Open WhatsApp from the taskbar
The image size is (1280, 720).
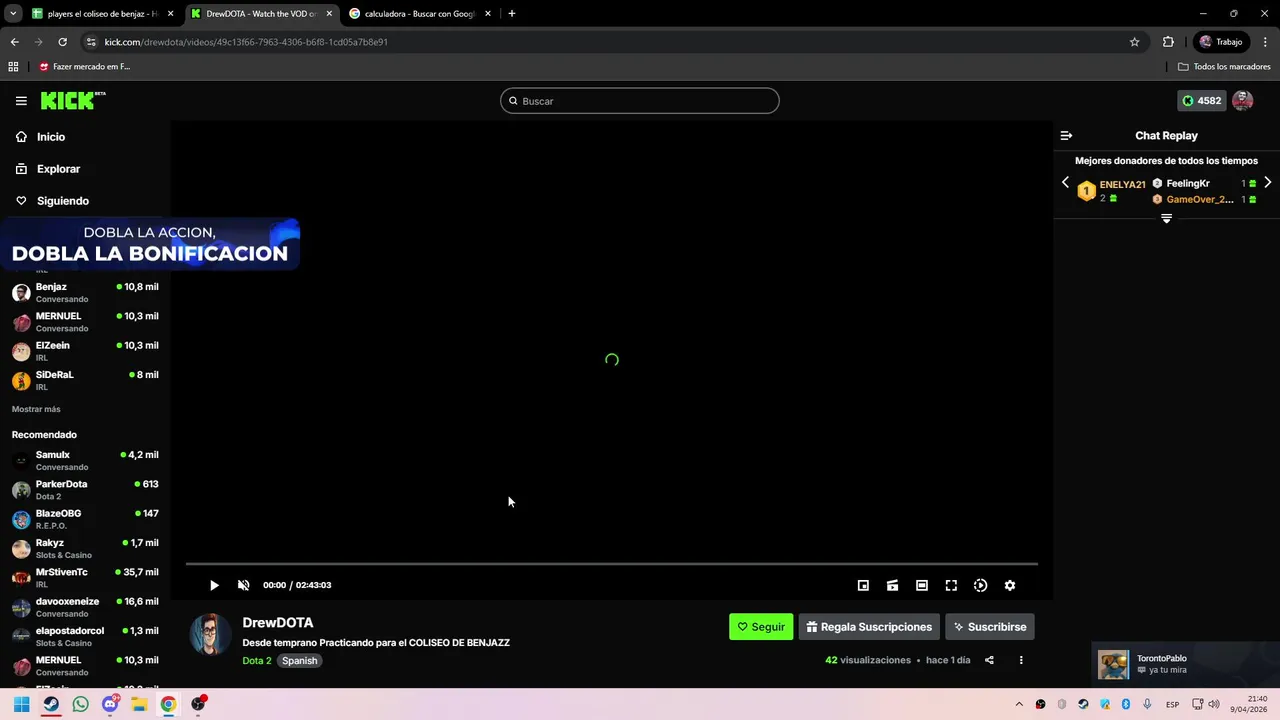pos(80,704)
